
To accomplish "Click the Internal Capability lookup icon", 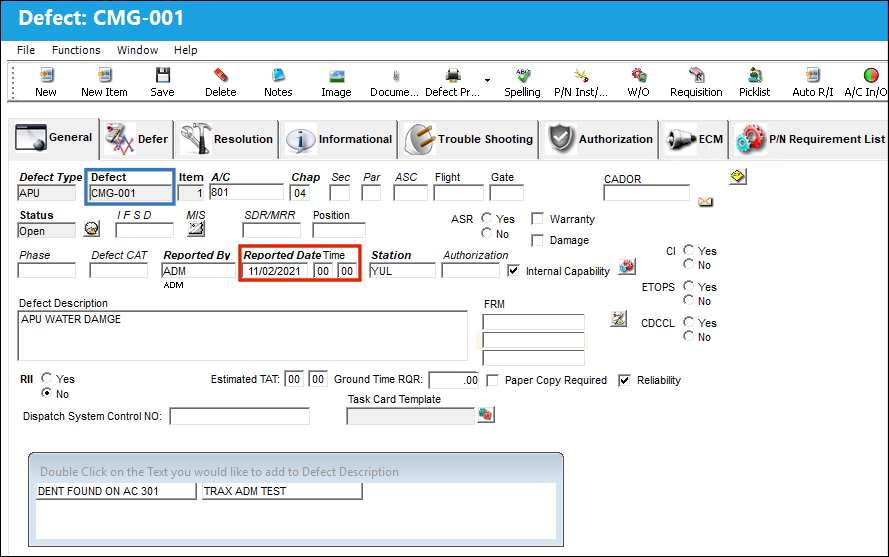I will 627,266.
